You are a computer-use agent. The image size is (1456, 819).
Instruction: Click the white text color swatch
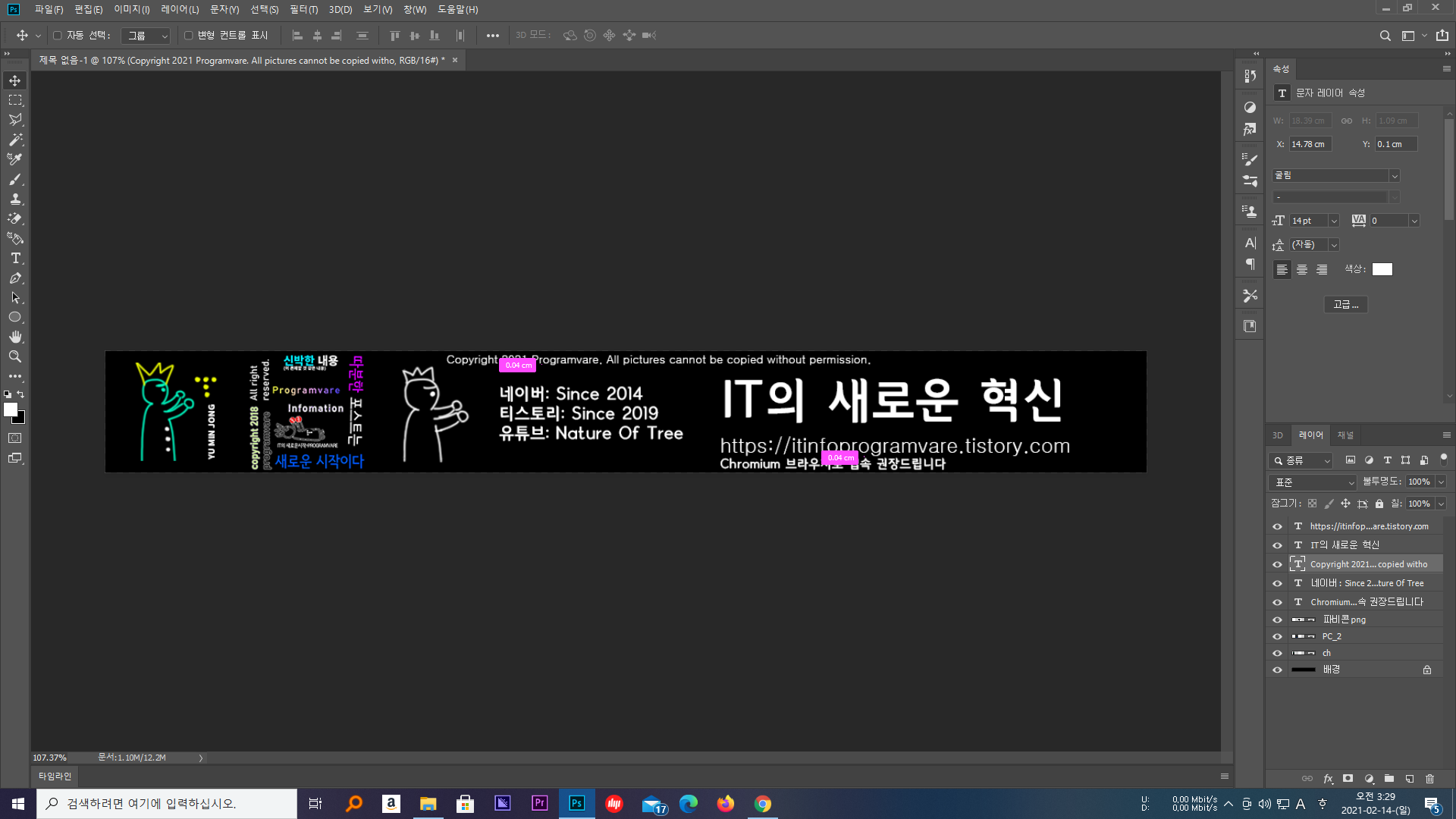pos(1382,269)
